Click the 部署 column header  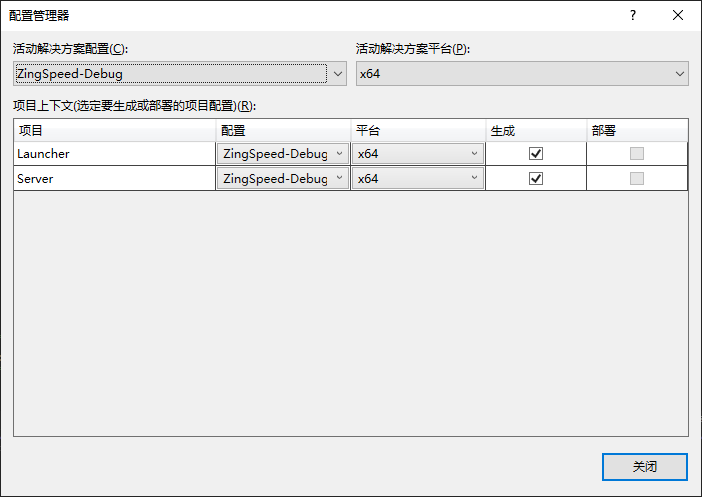pos(637,131)
